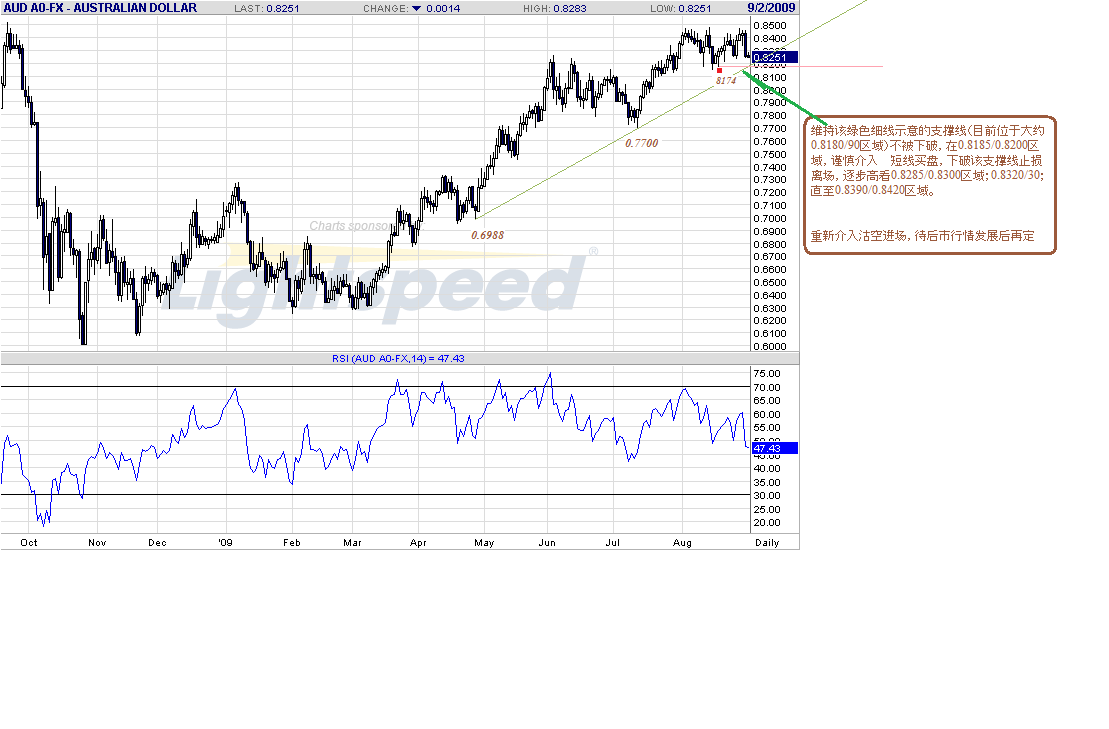1109x729 pixels.
Task: Click the italic 0.7700 annotation near July low
Action: click(x=641, y=143)
